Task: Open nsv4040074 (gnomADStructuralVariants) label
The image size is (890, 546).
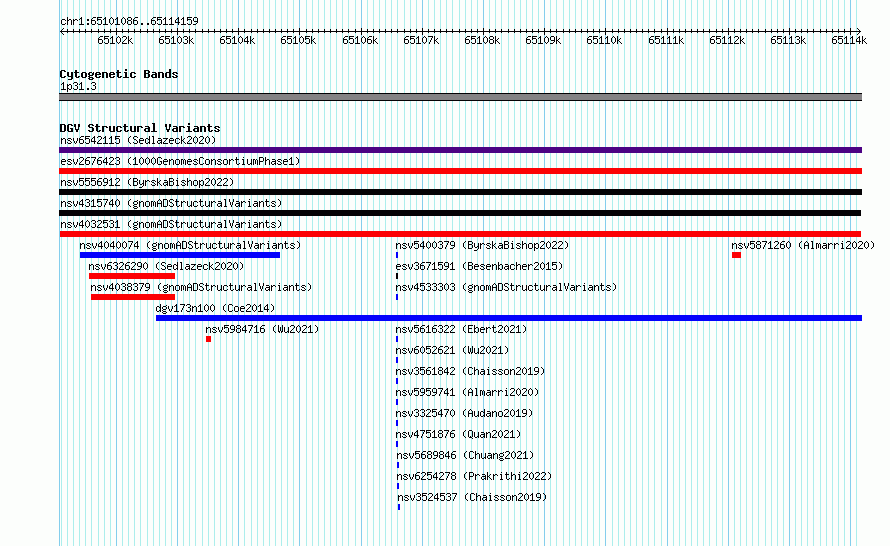Action: click(190, 245)
